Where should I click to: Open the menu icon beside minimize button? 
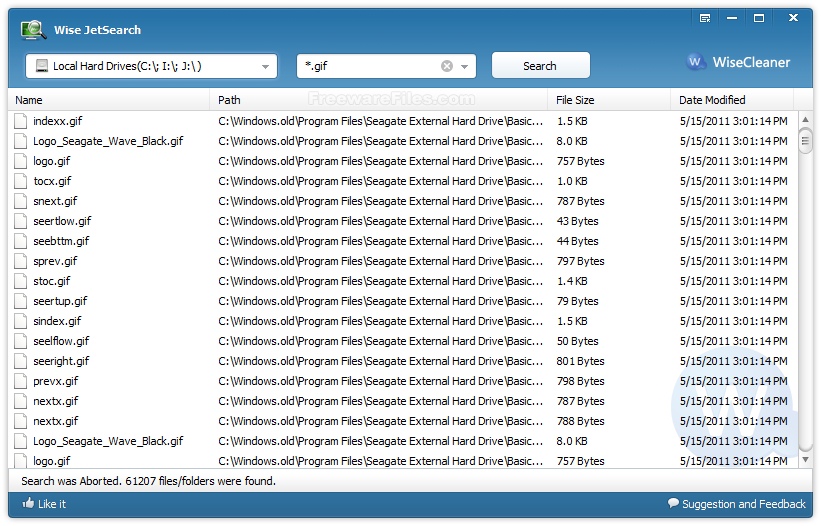(x=705, y=18)
